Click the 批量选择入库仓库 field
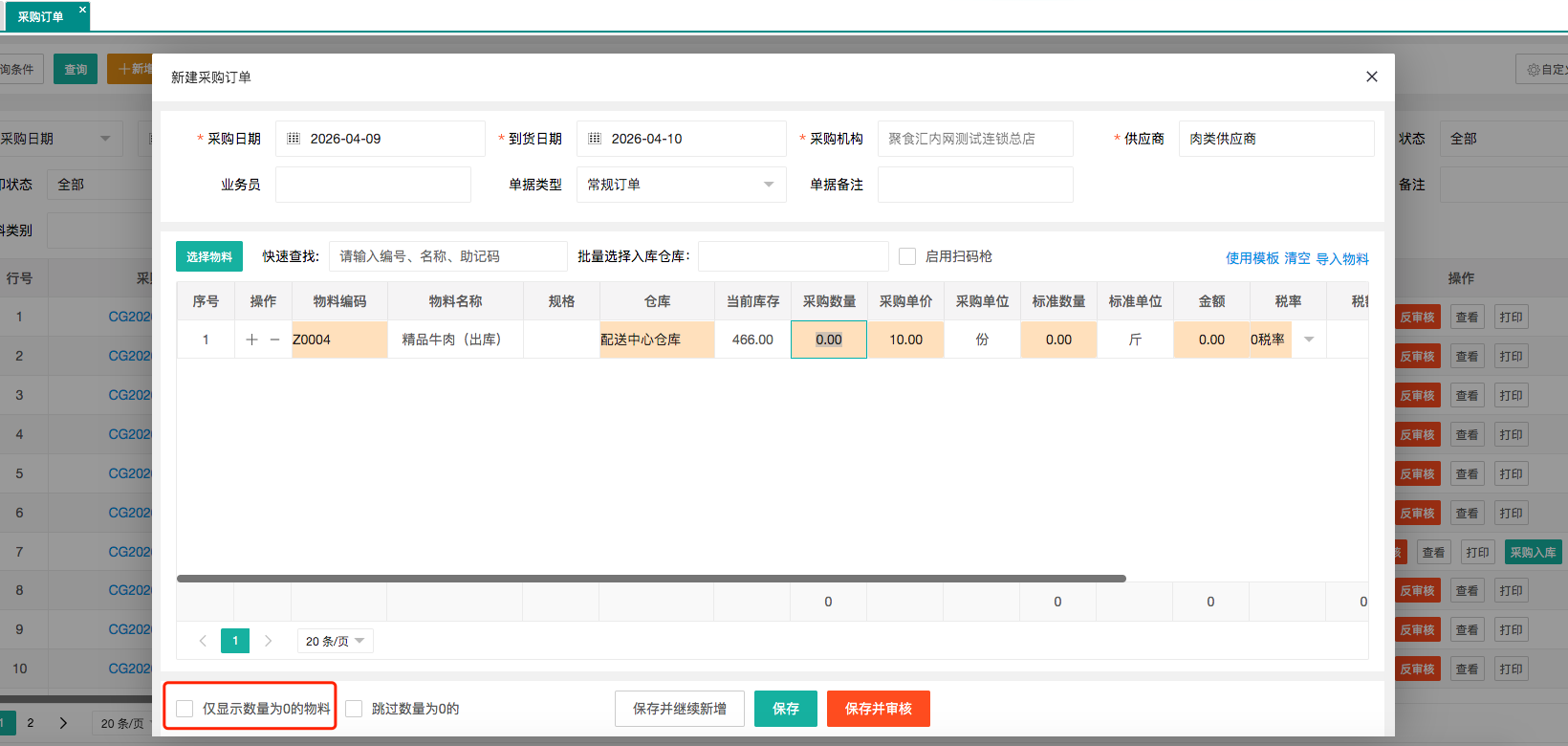Image resolution: width=1568 pixels, height=746 pixels. (794, 256)
